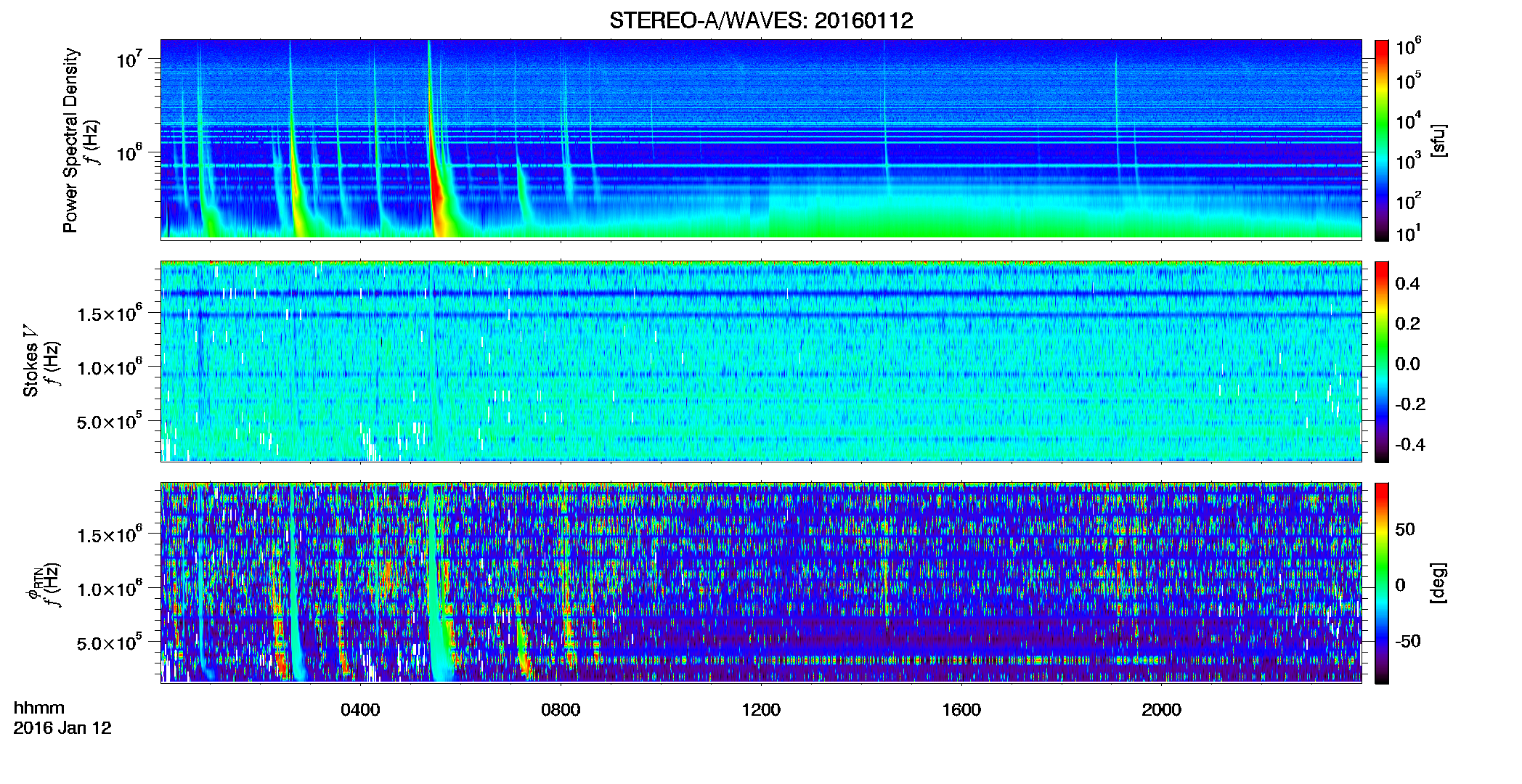This screenshot has width=1522, height=784.
Task: Click the 2016 Jan 12 date label
Action: 62,728
